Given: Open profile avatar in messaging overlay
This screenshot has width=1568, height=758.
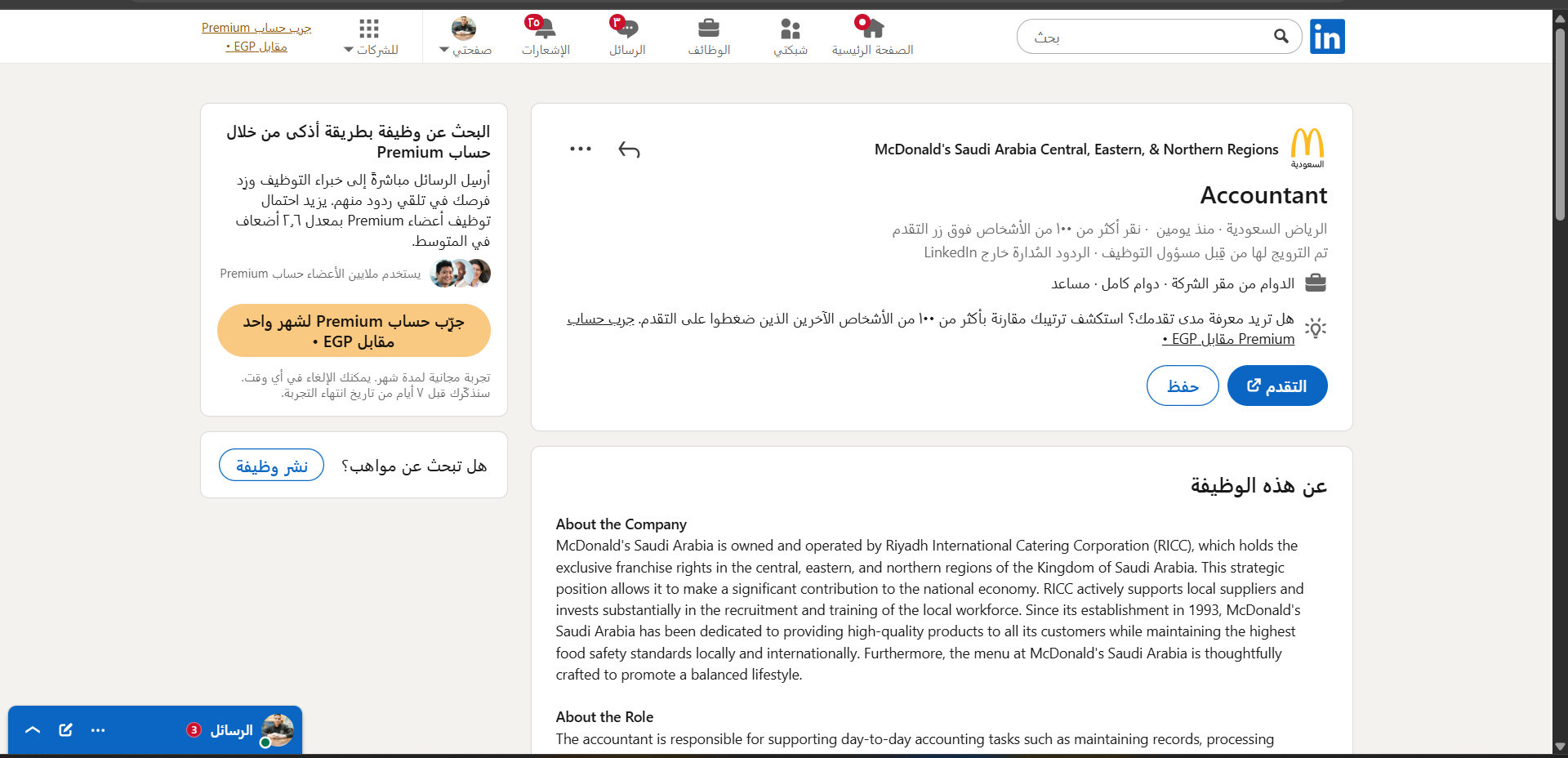Looking at the screenshot, I should click(x=277, y=730).
